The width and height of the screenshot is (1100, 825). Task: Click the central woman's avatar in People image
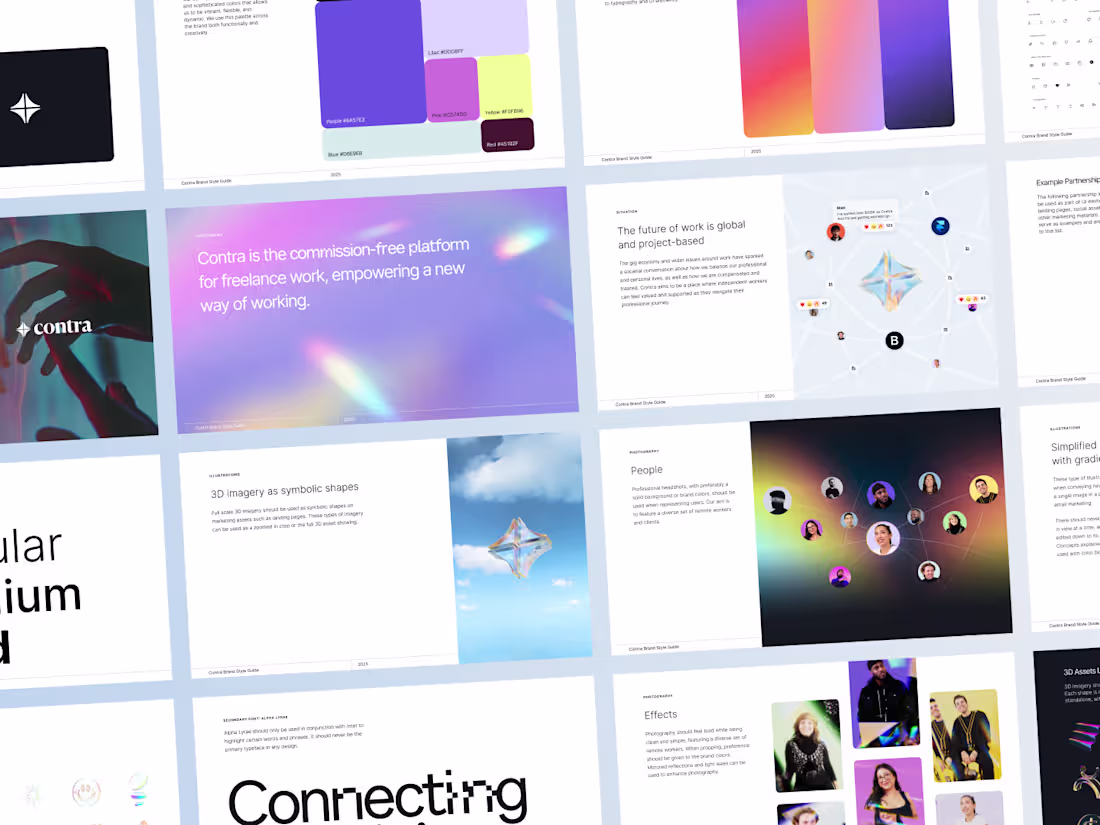point(883,538)
